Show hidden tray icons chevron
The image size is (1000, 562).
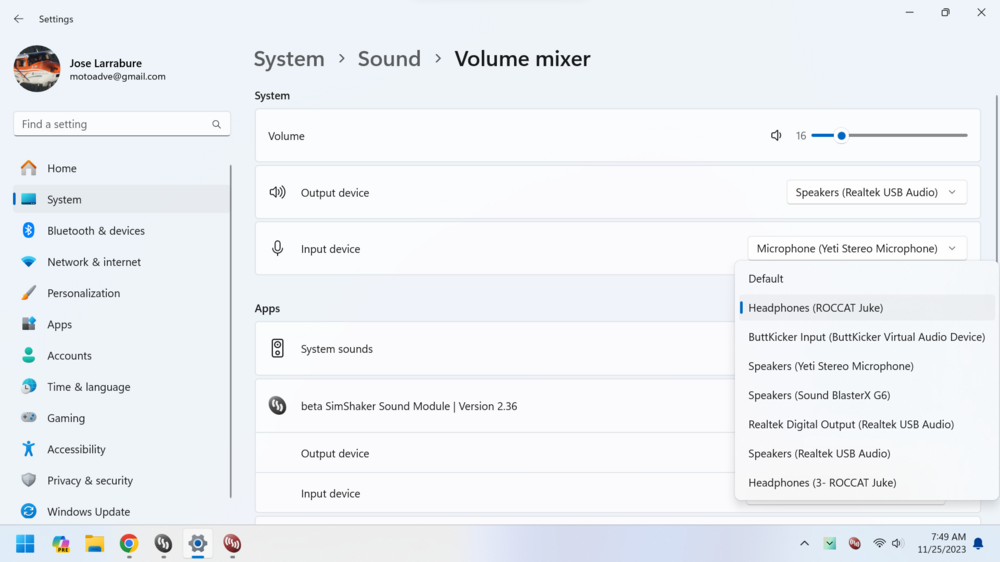coord(804,544)
